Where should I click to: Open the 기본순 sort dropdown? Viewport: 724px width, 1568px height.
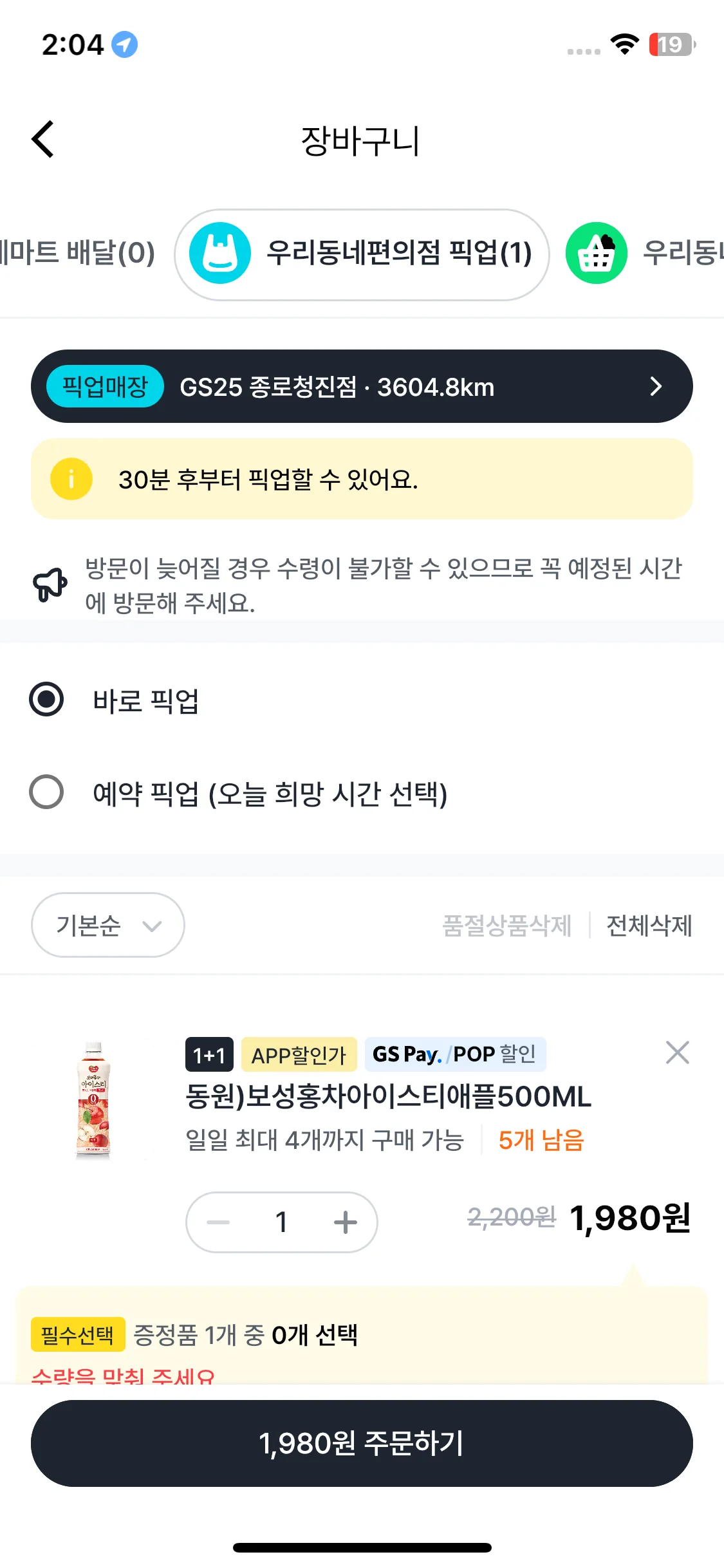pos(107,925)
